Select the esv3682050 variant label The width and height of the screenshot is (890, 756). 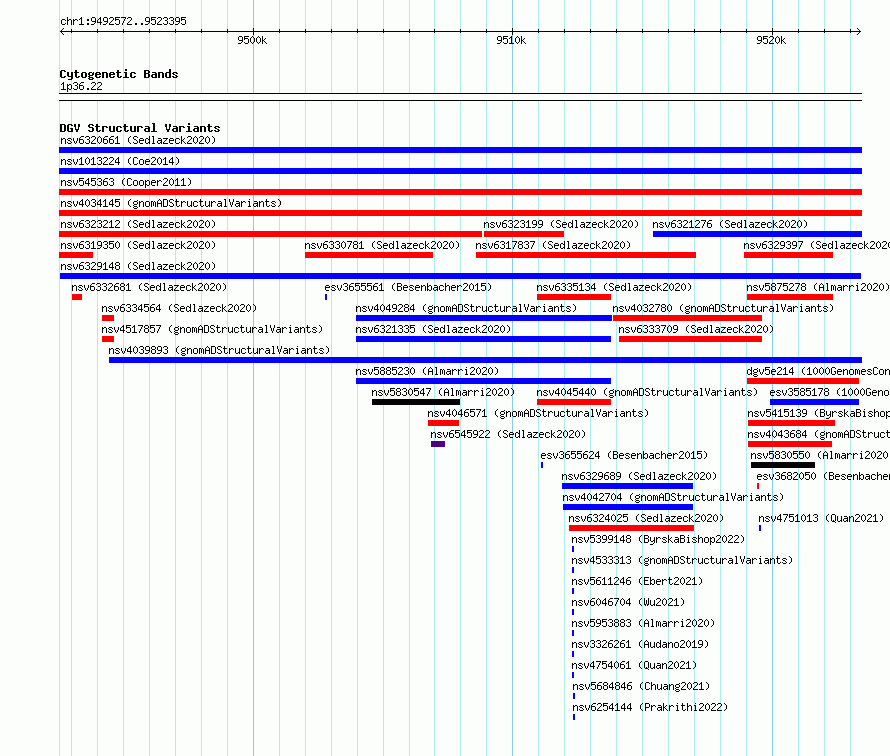[x=822, y=476]
